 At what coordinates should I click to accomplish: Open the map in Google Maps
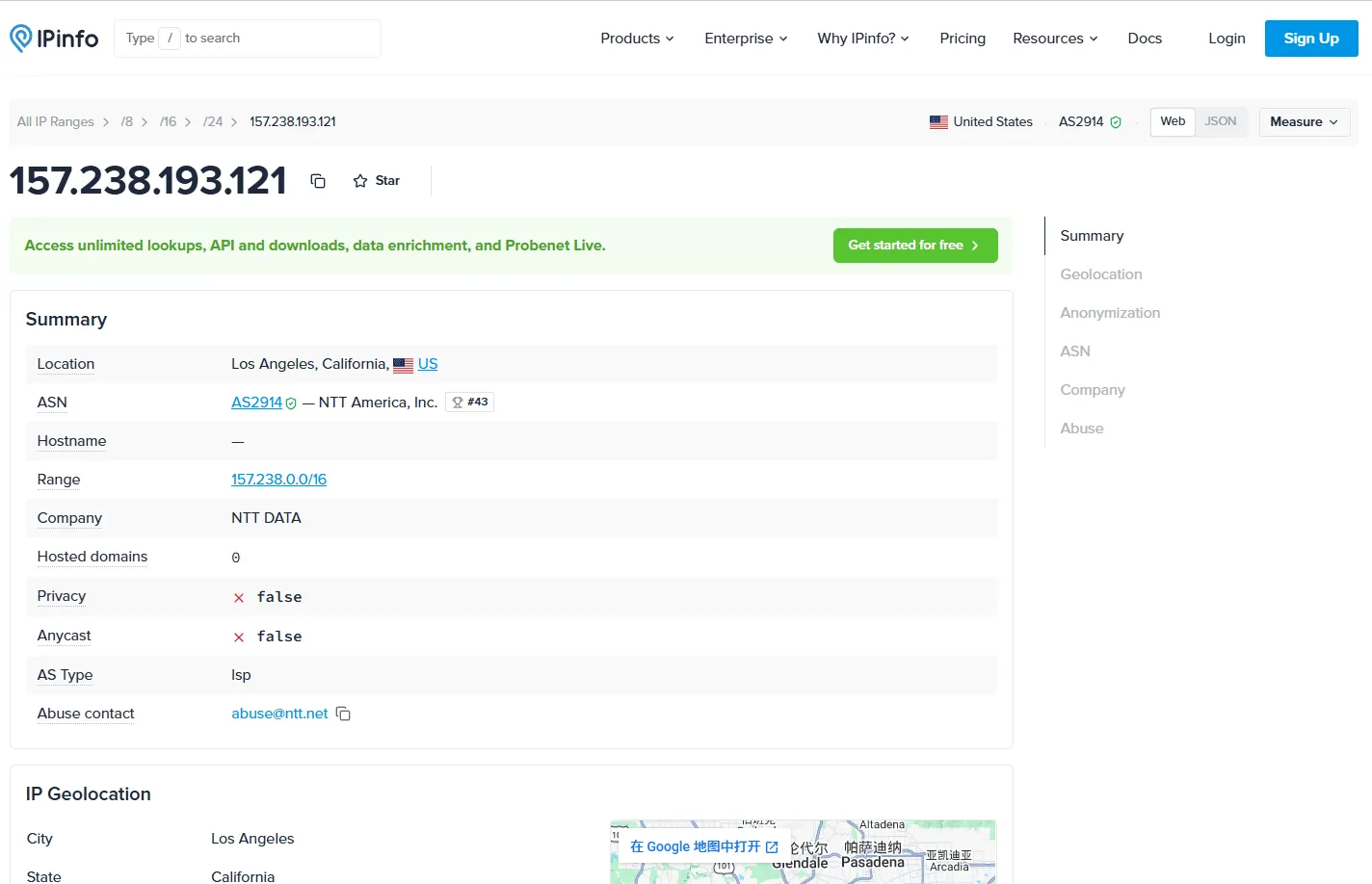704,846
